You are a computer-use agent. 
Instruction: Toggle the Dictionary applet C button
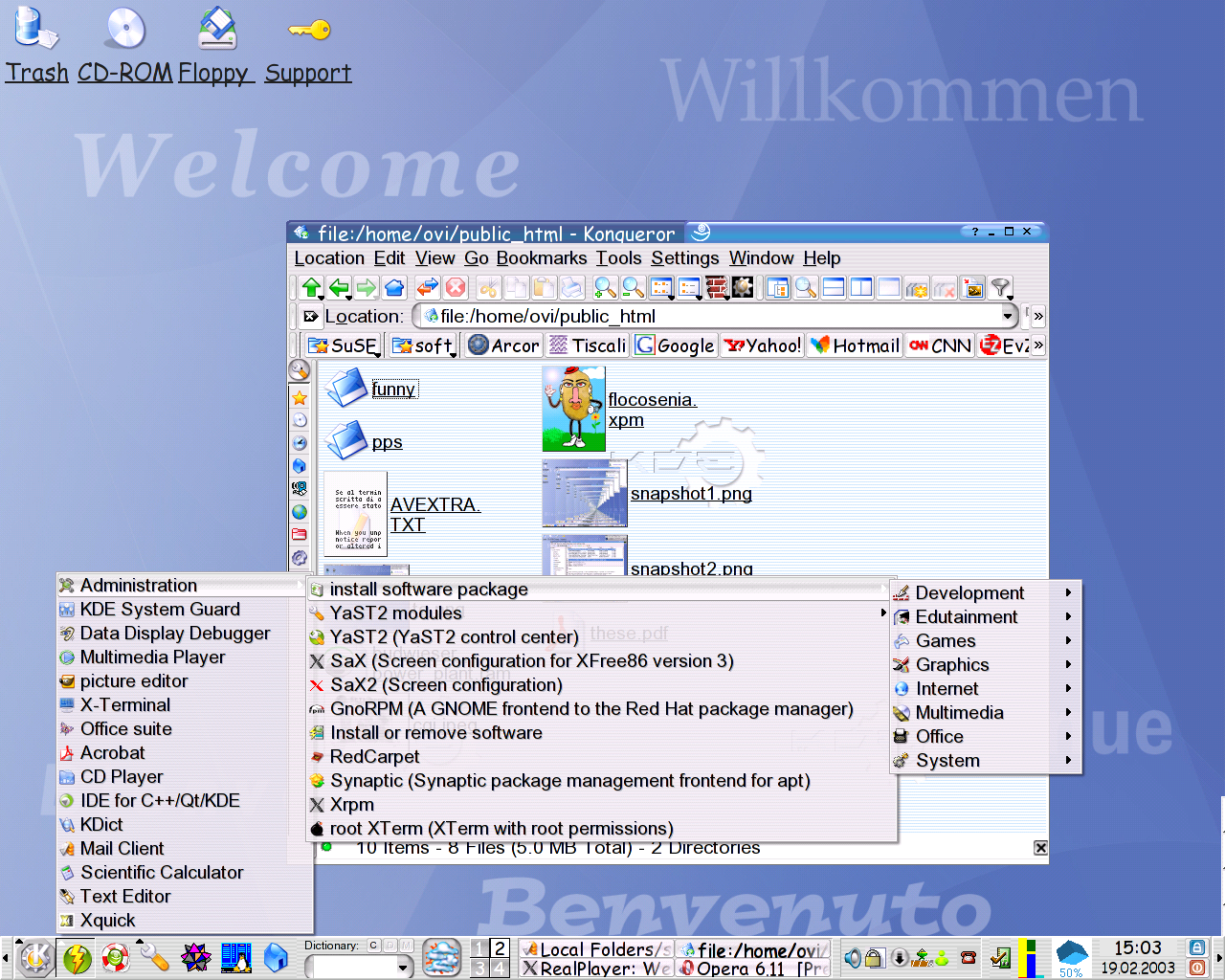(373, 946)
